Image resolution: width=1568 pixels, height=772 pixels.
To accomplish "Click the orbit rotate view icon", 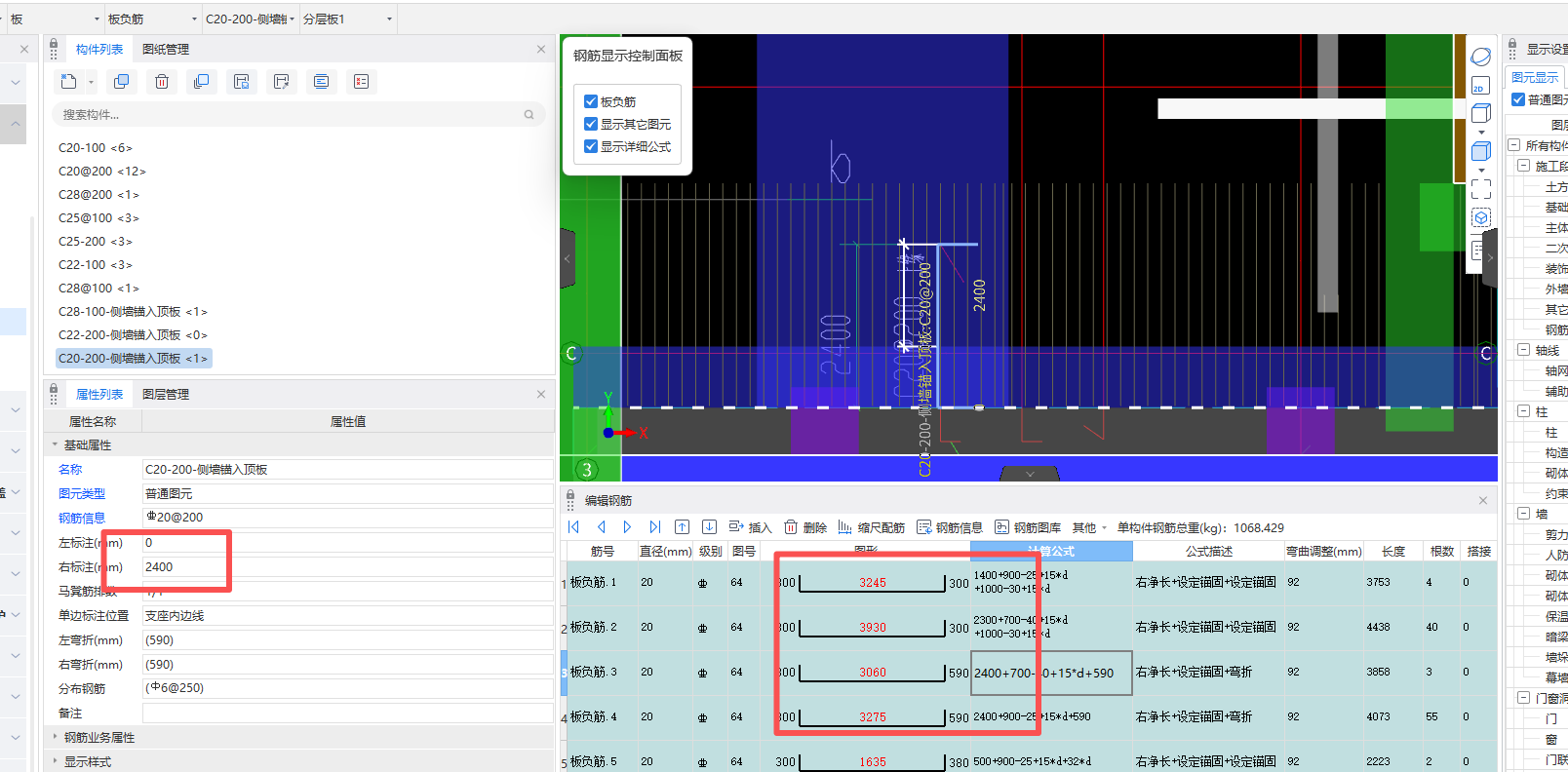I will click(1480, 58).
